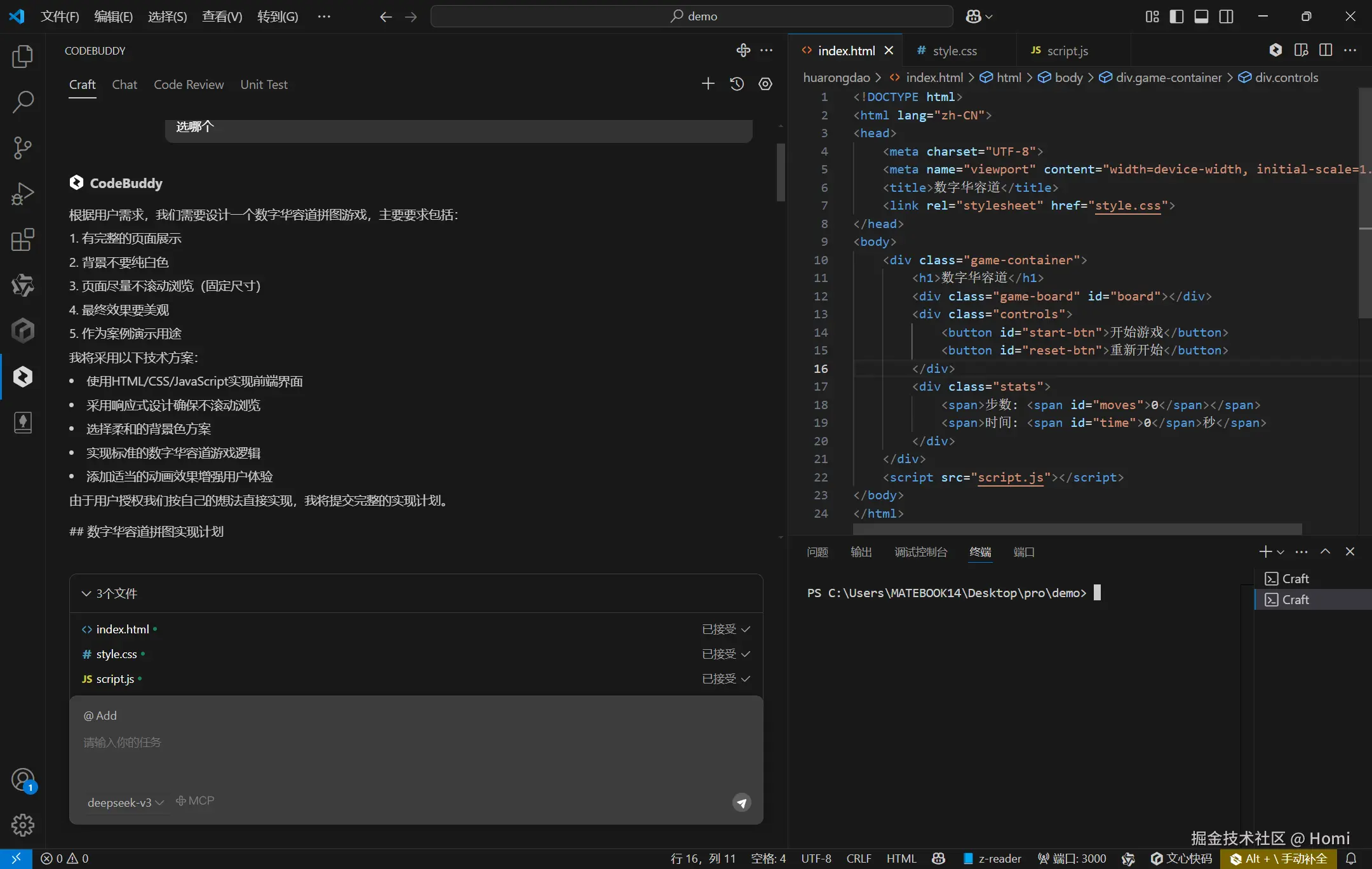
Task: Open the deepseek-v3 model dropdown
Action: click(125, 802)
